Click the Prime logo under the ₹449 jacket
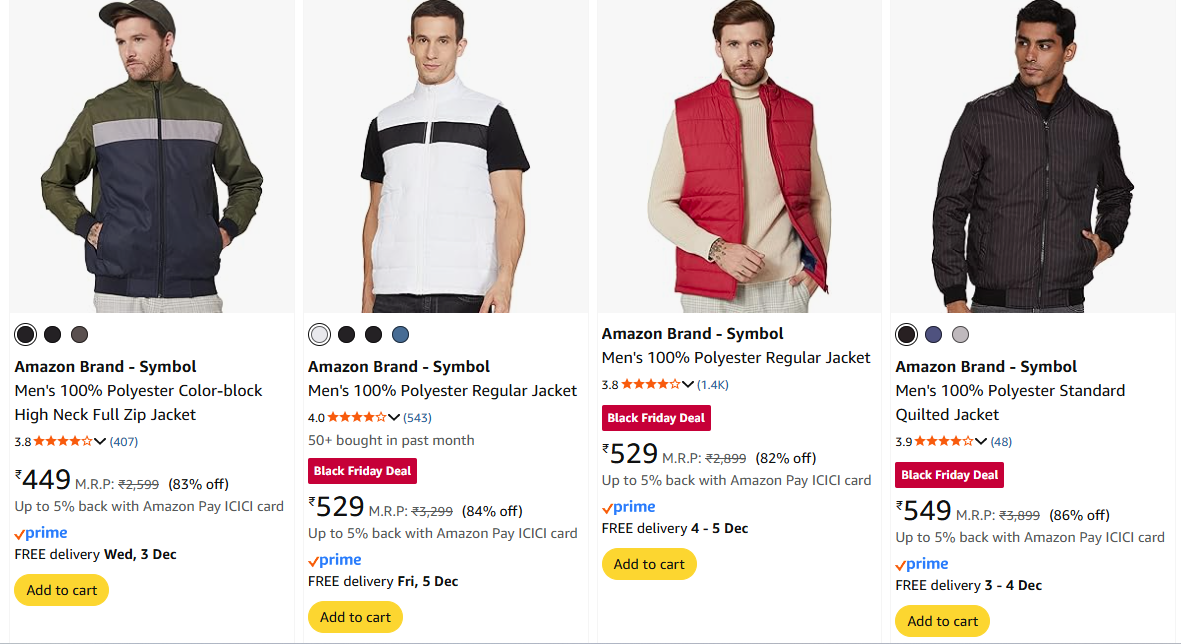Image resolution: width=1181 pixels, height=644 pixels. point(41,533)
